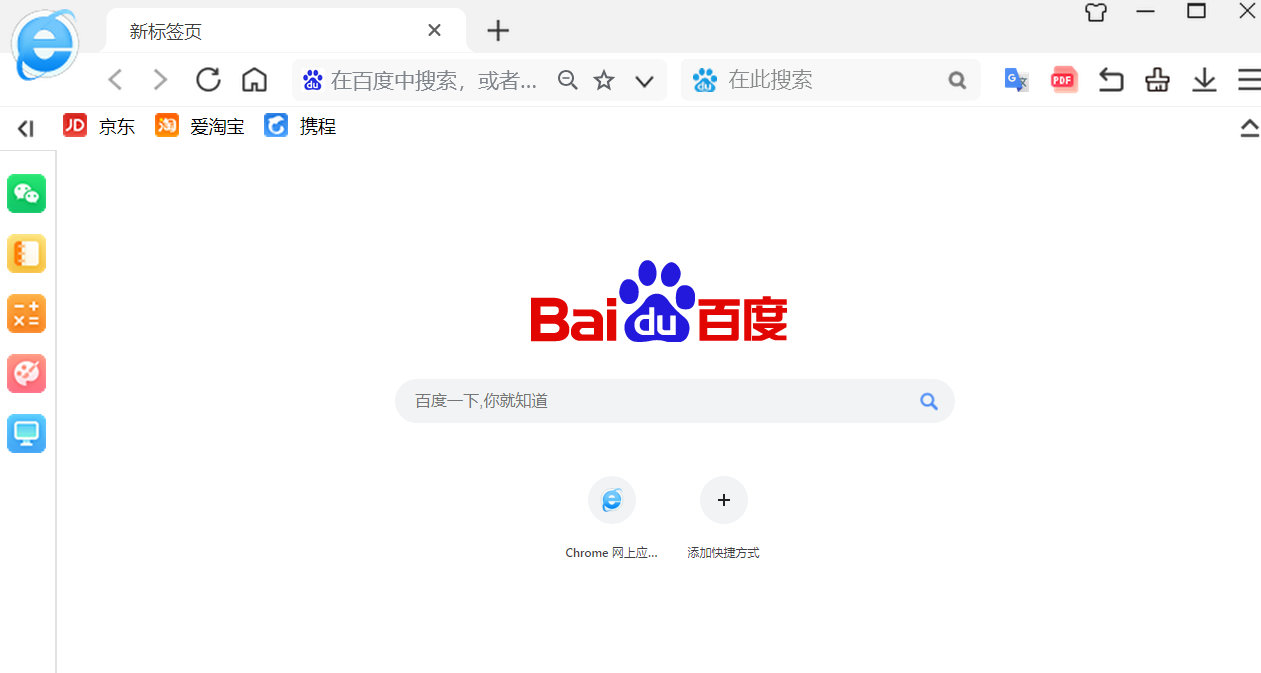Open the paint palette sidebar app
This screenshot has width=1261, height=673.
[27, 374]
